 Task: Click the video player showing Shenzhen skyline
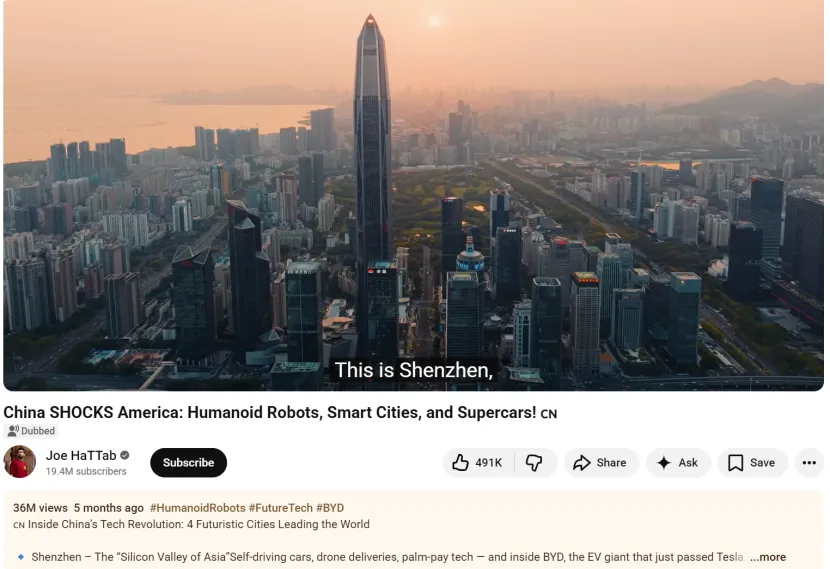pyautogui.click(x=413, y=195)
